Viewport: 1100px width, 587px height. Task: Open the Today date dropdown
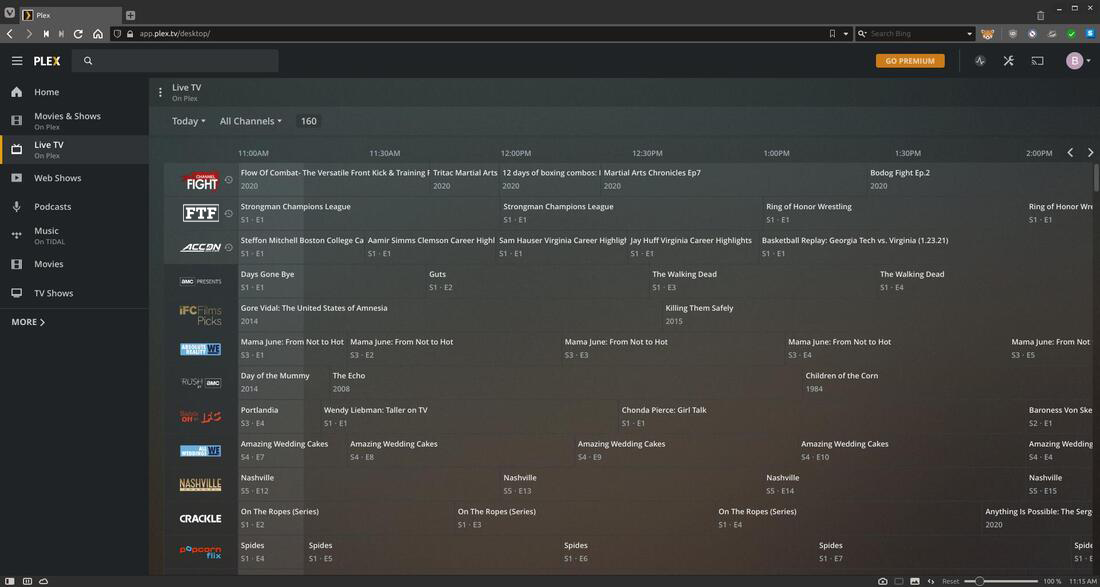pos(189,121)
